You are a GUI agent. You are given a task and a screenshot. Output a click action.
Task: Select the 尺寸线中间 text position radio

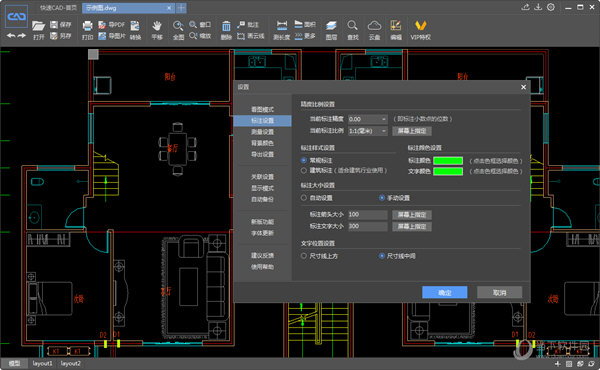(x=382, y=256)
